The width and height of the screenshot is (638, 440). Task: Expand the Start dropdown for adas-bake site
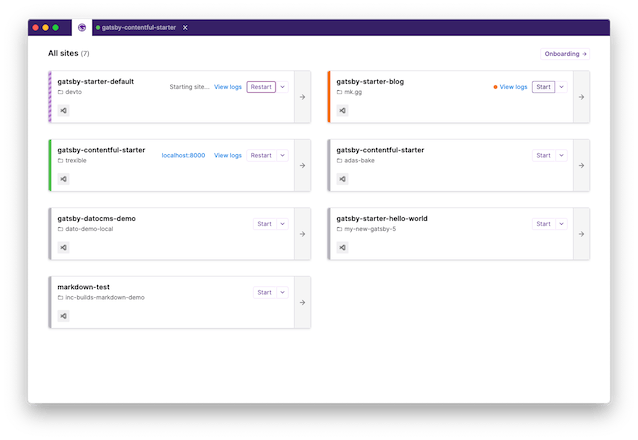(562, 155)
